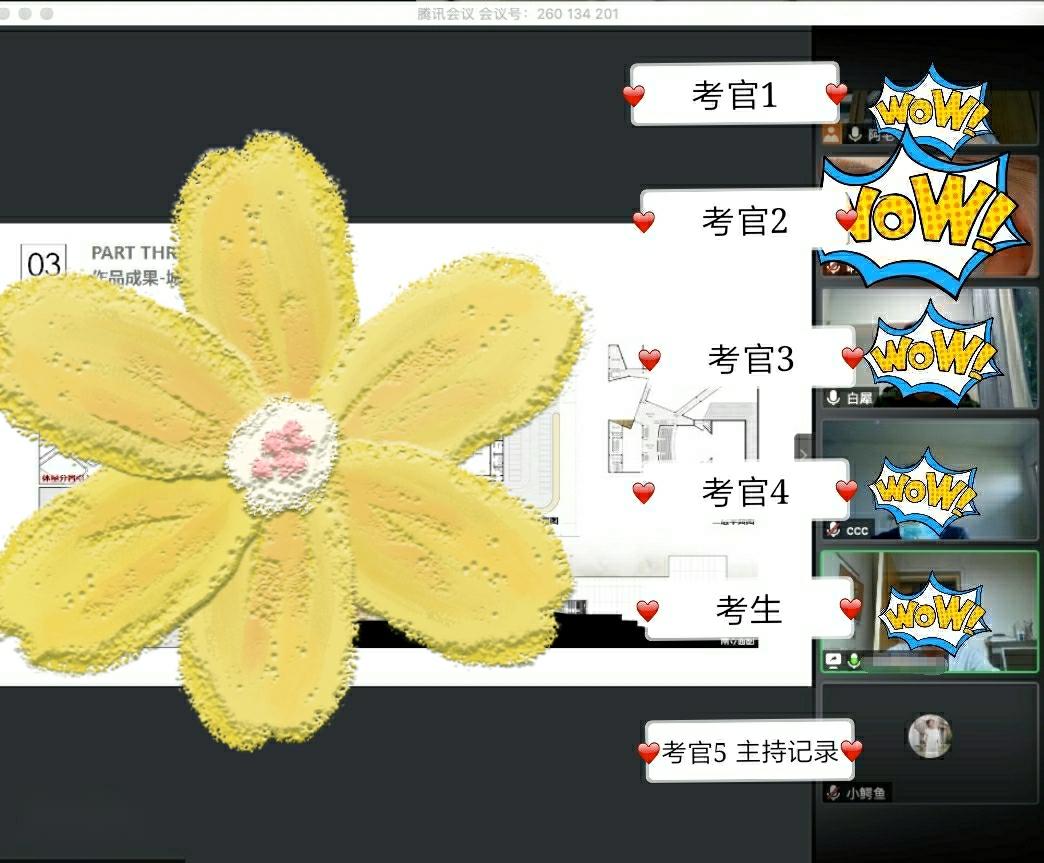Viewport: 1044px width, 863px height.
Task: Click the screen-sharing icon on the green-bordered tile
Action: [834, 661]
